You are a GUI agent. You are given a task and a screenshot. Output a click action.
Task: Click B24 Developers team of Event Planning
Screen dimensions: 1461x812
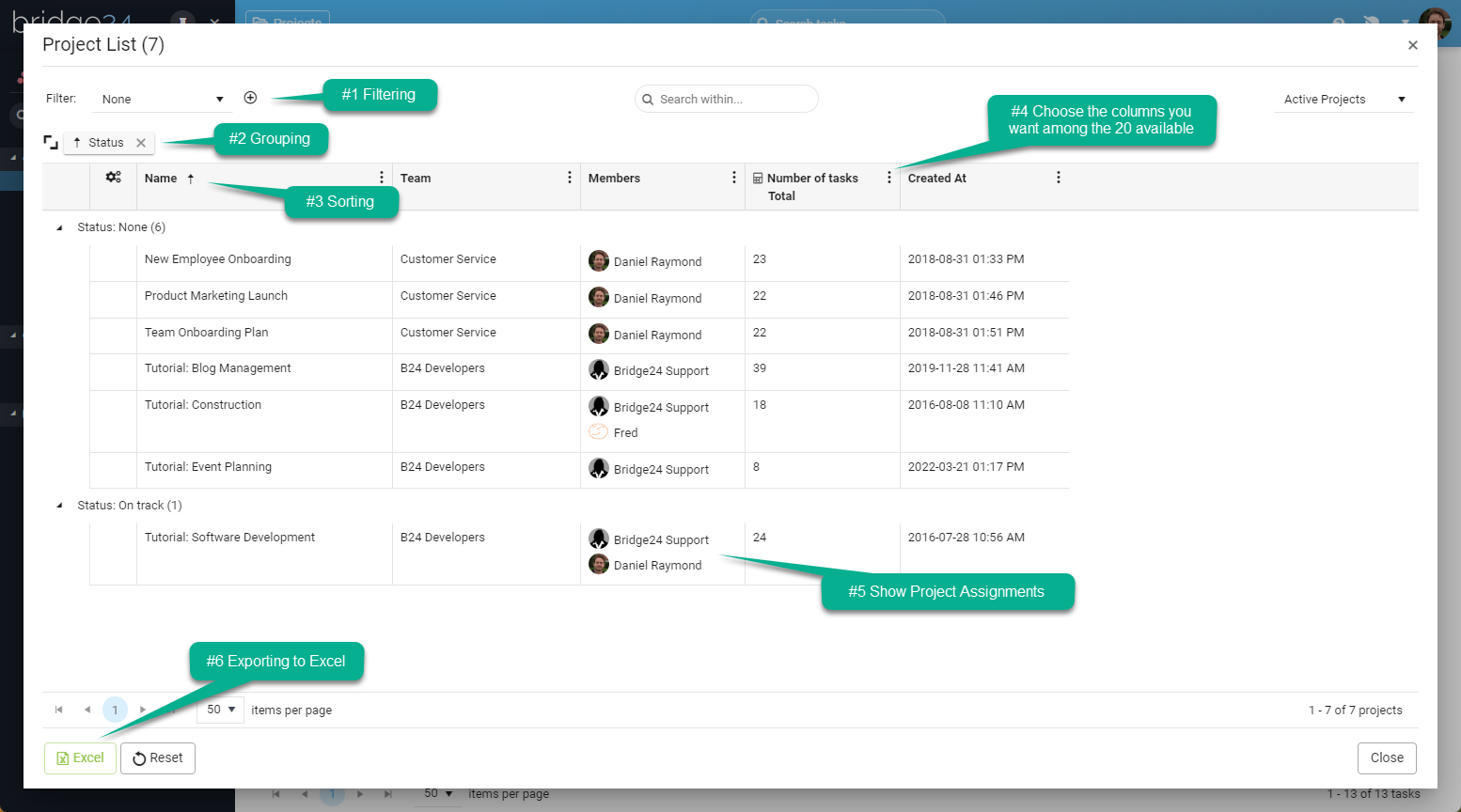coord(443,467)
